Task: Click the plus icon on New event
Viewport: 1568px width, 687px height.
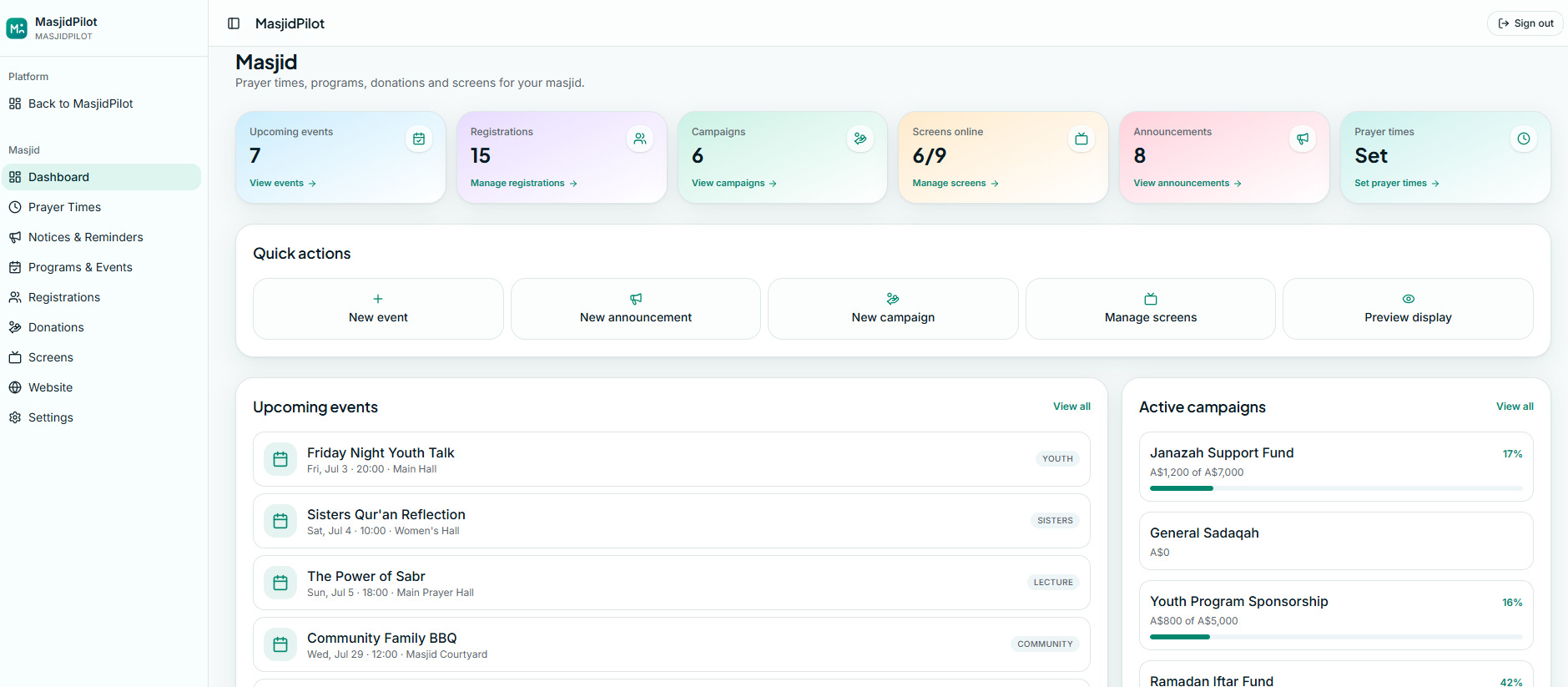Action: click(x=378, y=299)
